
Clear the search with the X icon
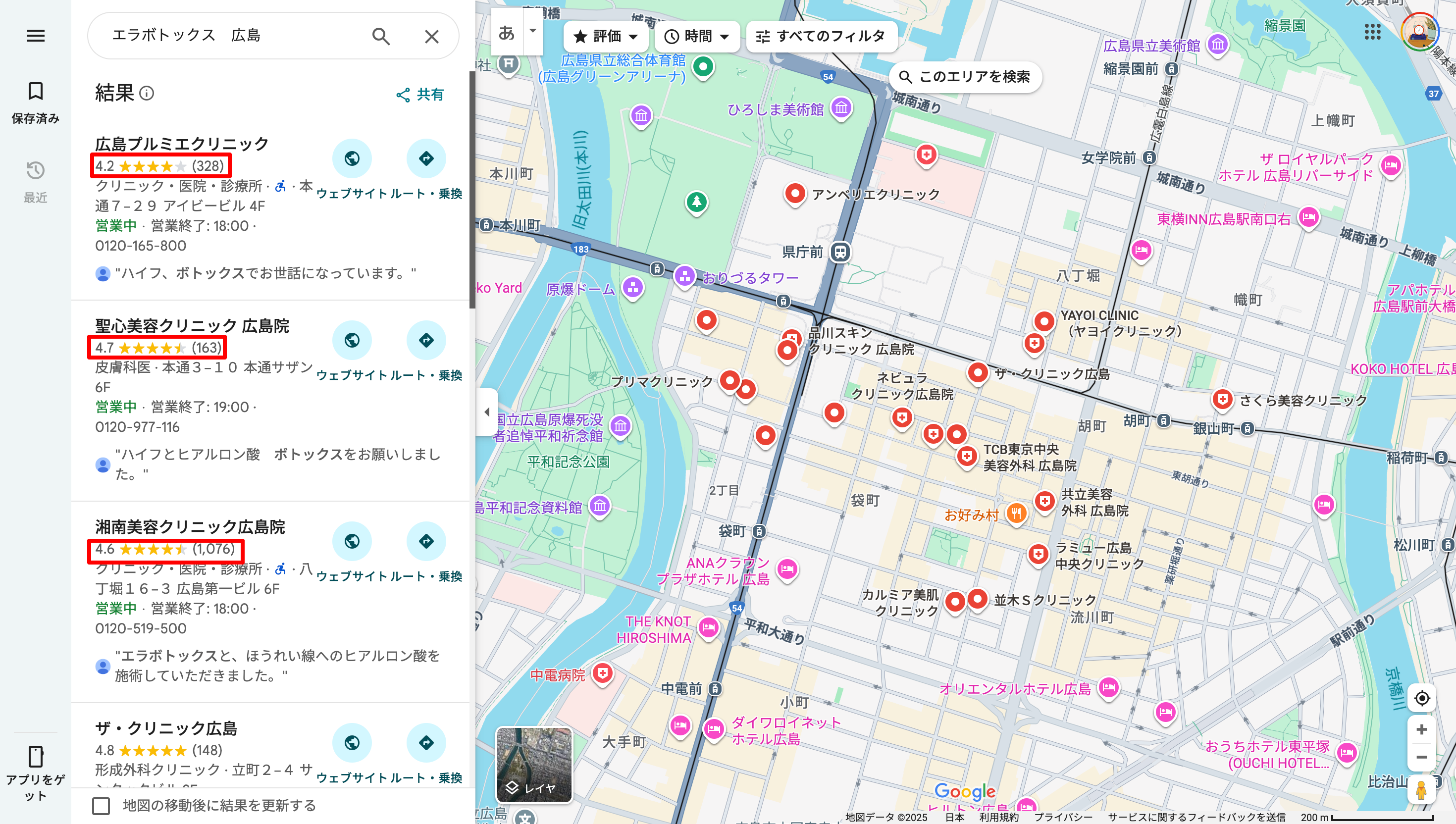[x=432, y=36]
